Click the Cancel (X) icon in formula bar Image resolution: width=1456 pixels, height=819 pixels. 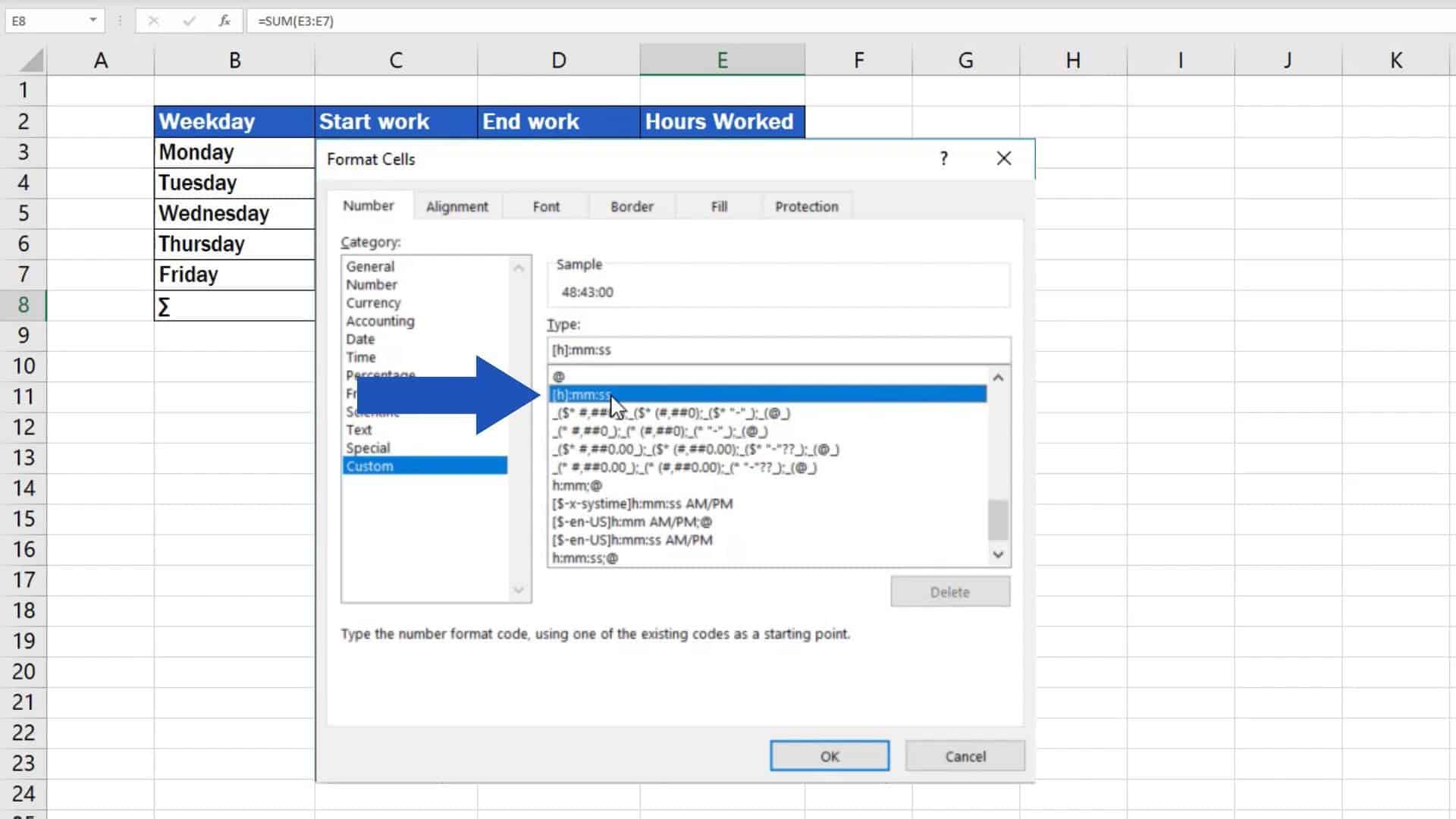coord(153,20)
